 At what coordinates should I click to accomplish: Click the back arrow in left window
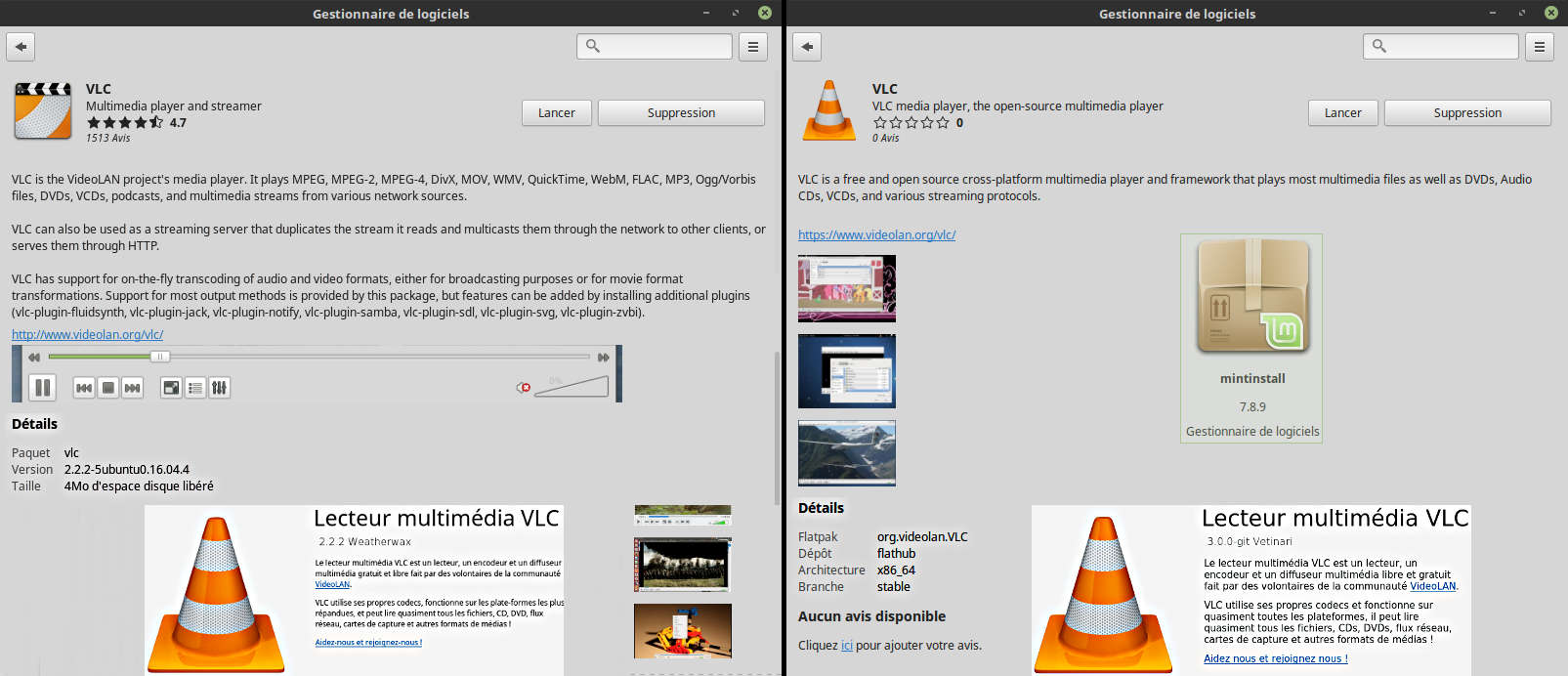21,47
